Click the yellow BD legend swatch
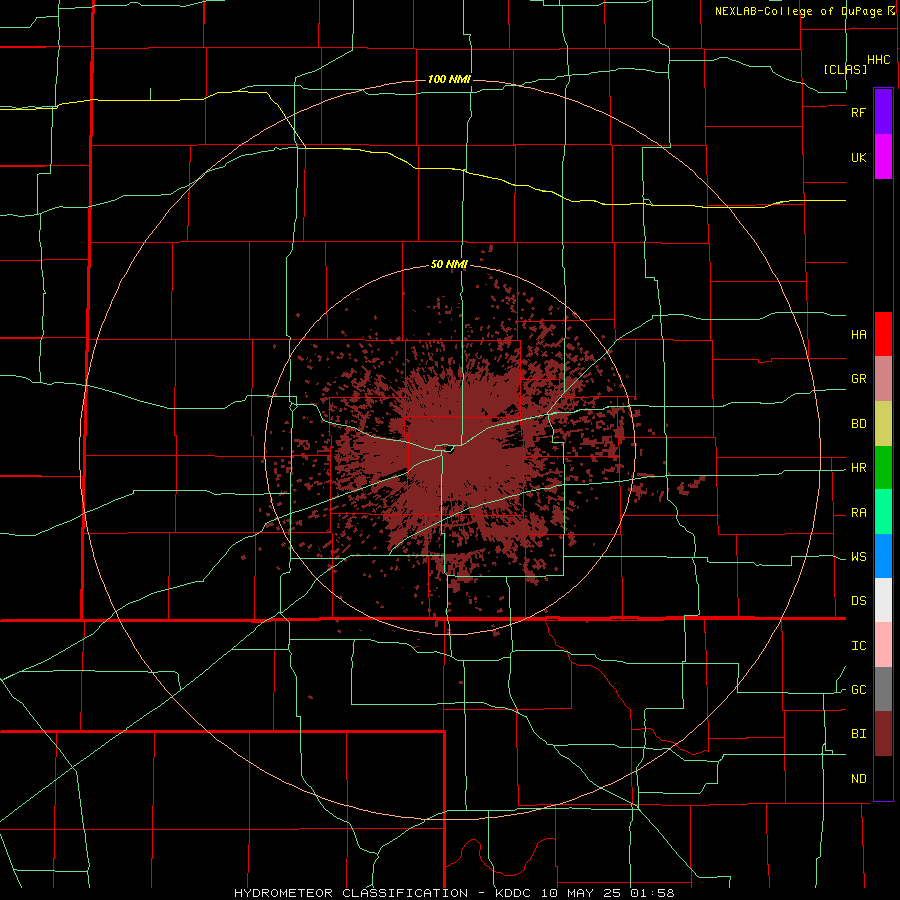The height and width of the screenshot is (900, 900). 883,424
